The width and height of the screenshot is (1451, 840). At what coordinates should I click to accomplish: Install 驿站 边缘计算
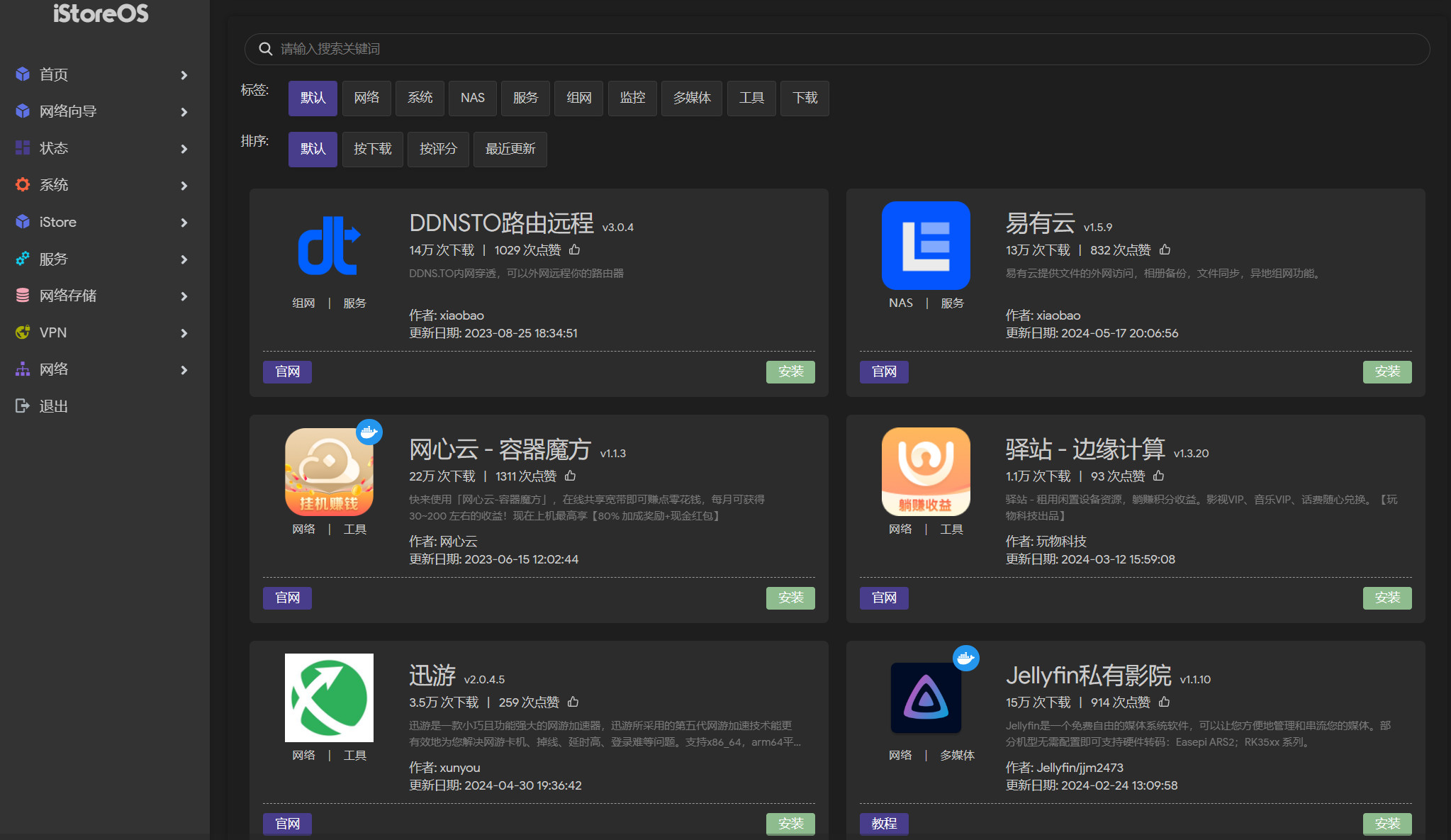(x=1387, y=598)
